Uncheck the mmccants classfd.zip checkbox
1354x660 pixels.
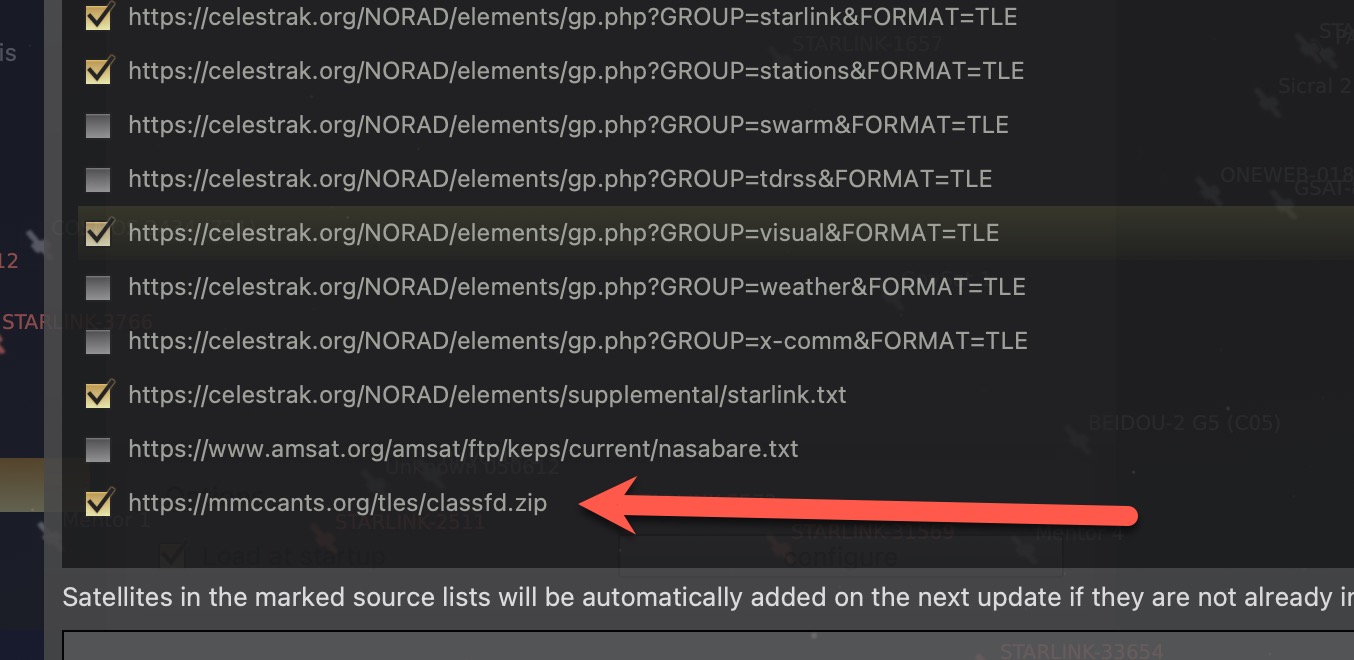click(x=98, y=503)
